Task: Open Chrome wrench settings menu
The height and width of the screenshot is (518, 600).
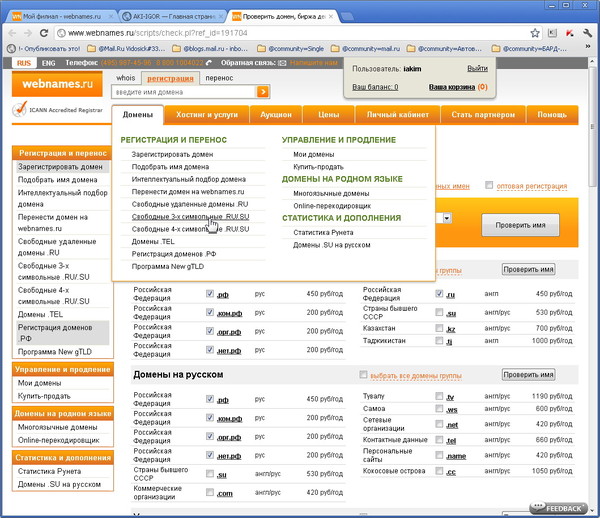Action: [587, 33]
